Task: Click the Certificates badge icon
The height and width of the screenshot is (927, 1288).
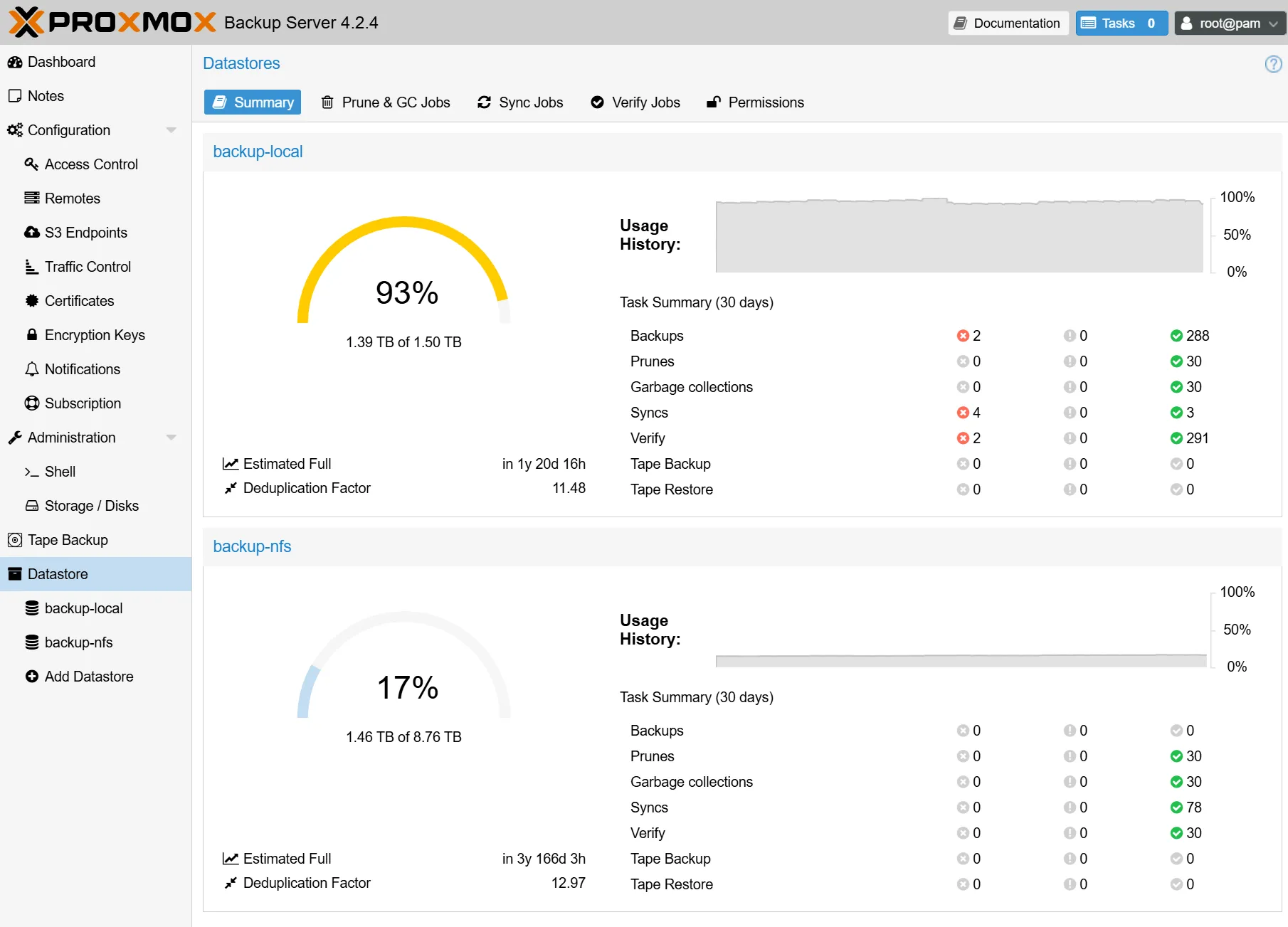Action: 31,301
